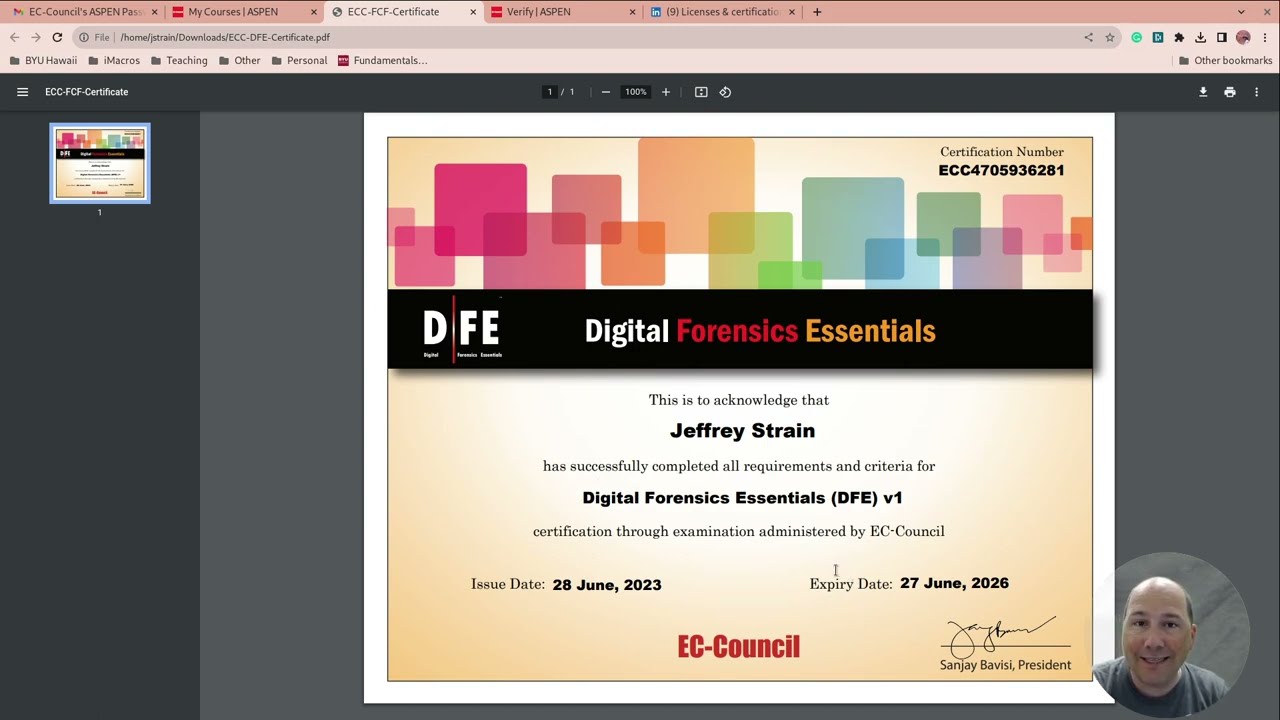Open BYU Hawaii bookmark folder
Image resolution: width=1280 pixels, height=720 pixels.
pyautogui.click(x=43, y=60)
